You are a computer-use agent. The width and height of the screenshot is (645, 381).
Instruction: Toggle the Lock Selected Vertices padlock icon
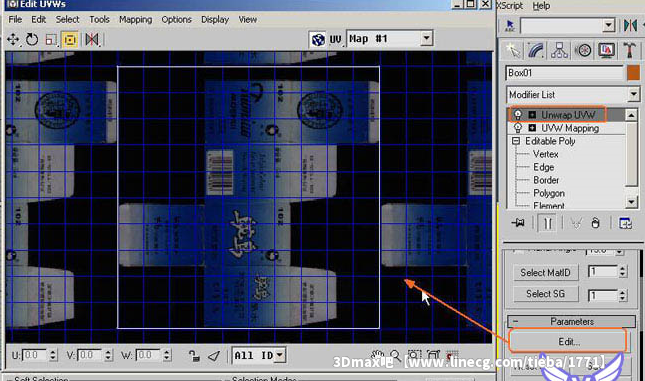[194, 355]
